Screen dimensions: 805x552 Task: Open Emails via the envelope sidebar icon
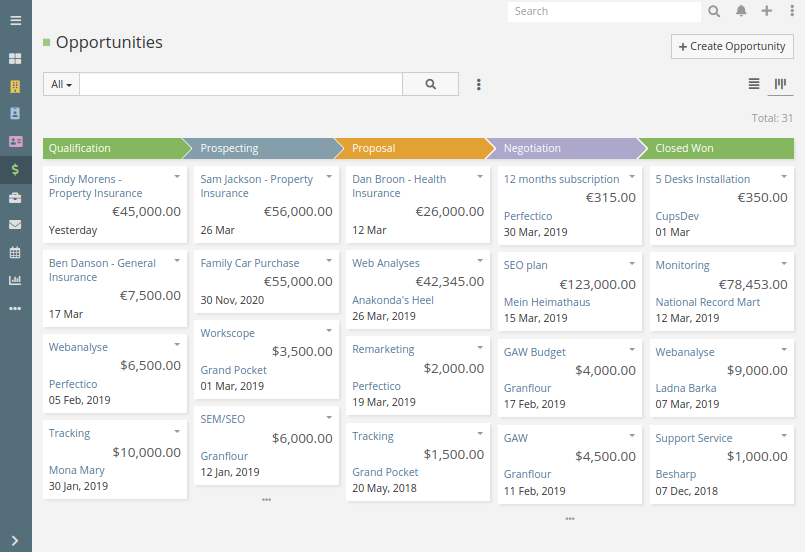(x=15, y=224)
